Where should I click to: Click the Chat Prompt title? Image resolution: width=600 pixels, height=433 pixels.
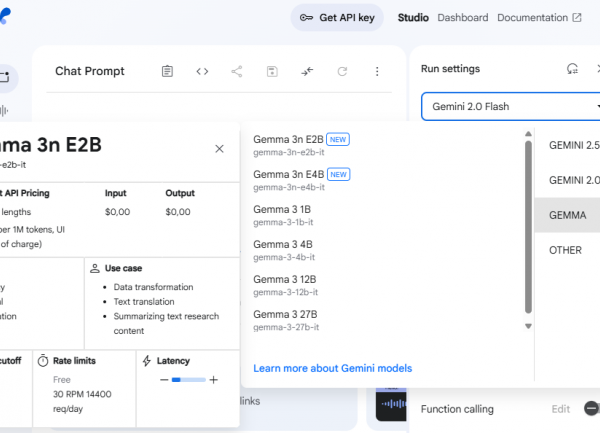90,71
